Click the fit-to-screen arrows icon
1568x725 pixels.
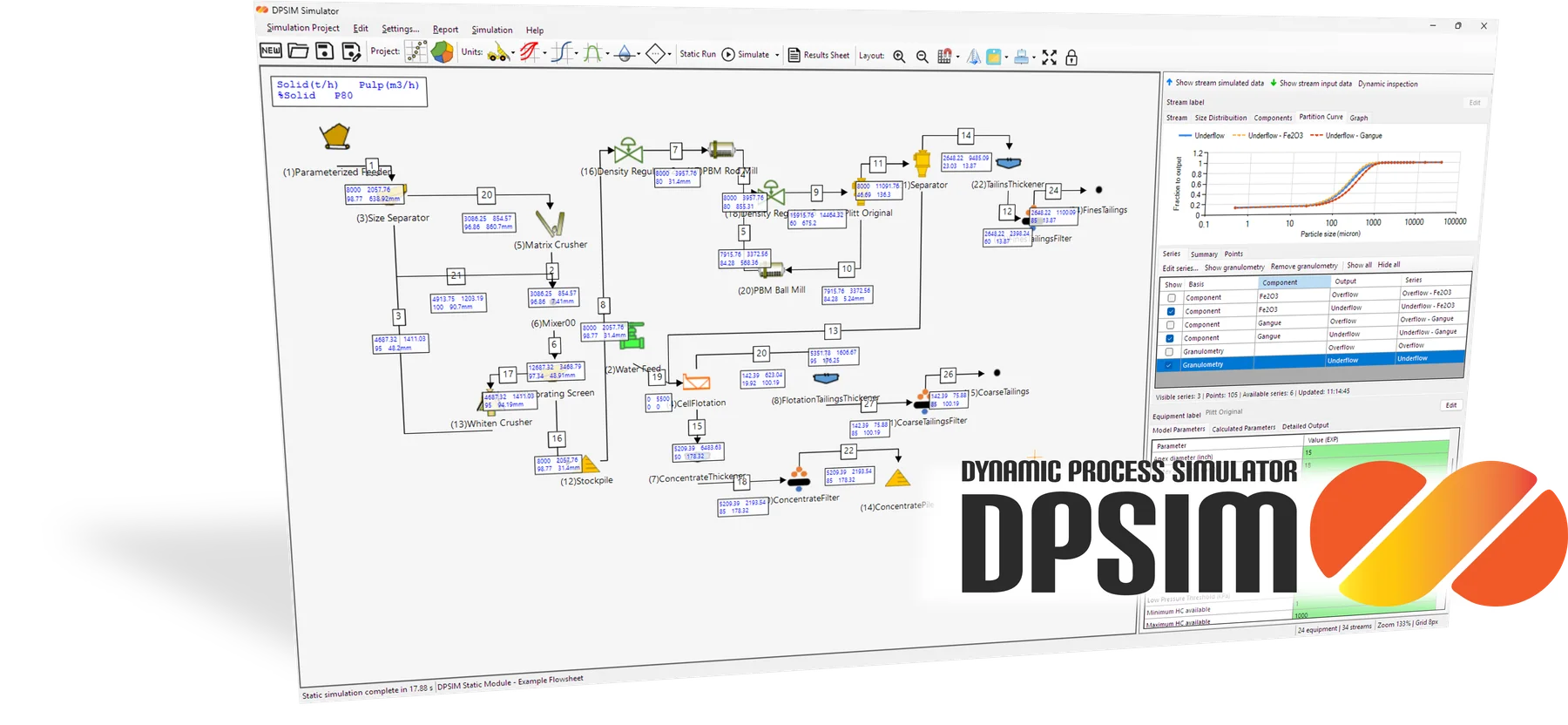pos(1049,58)
